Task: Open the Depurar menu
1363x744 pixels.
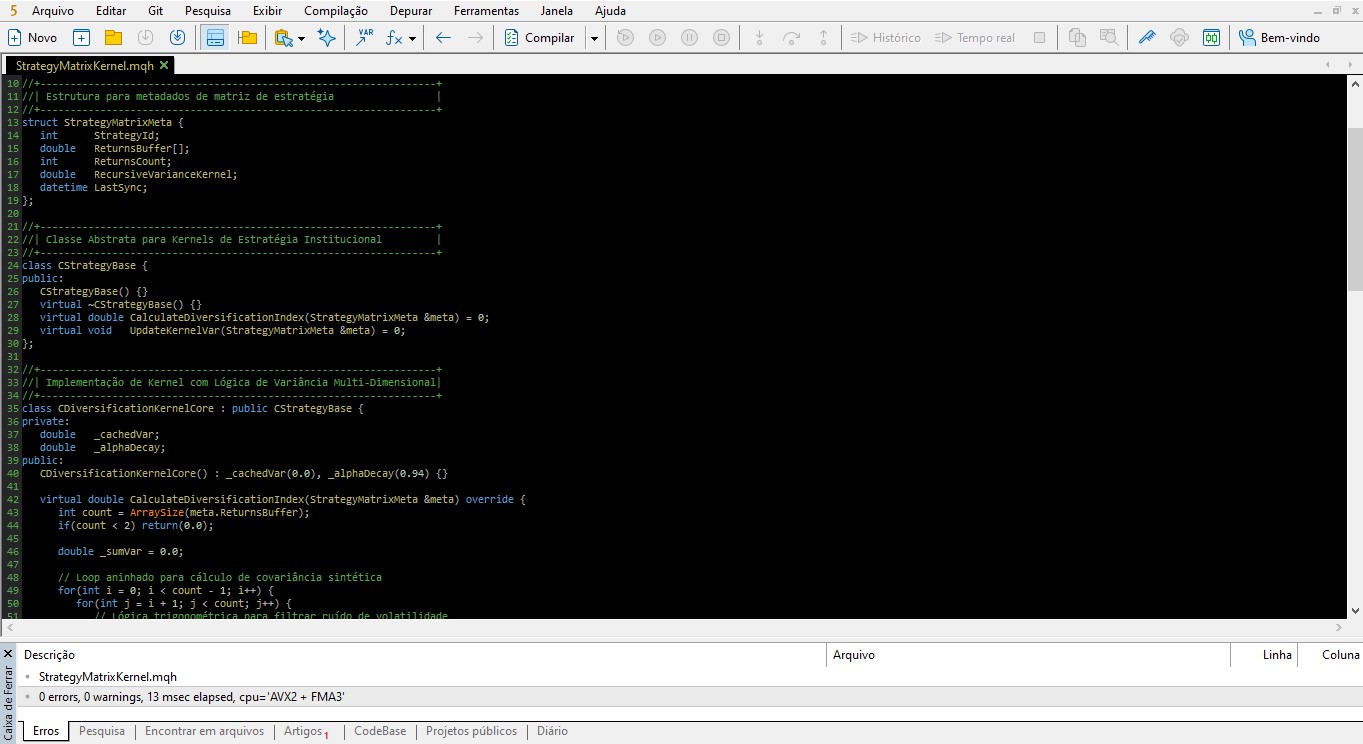Action: tap(409, 11)
